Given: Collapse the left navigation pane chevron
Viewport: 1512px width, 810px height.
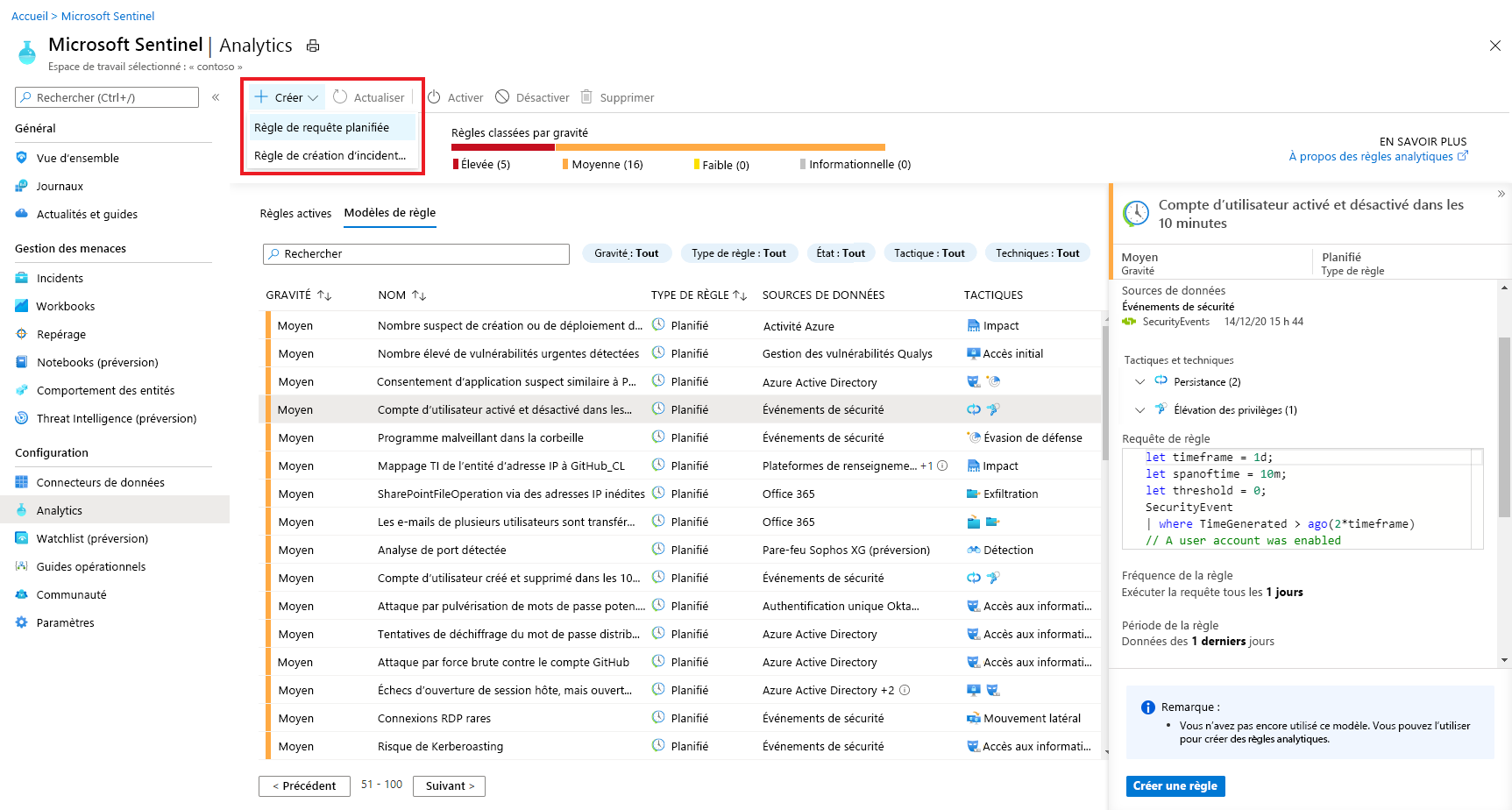Looking at the screenshot, I should pyautogui.click(x=216, y=97).
